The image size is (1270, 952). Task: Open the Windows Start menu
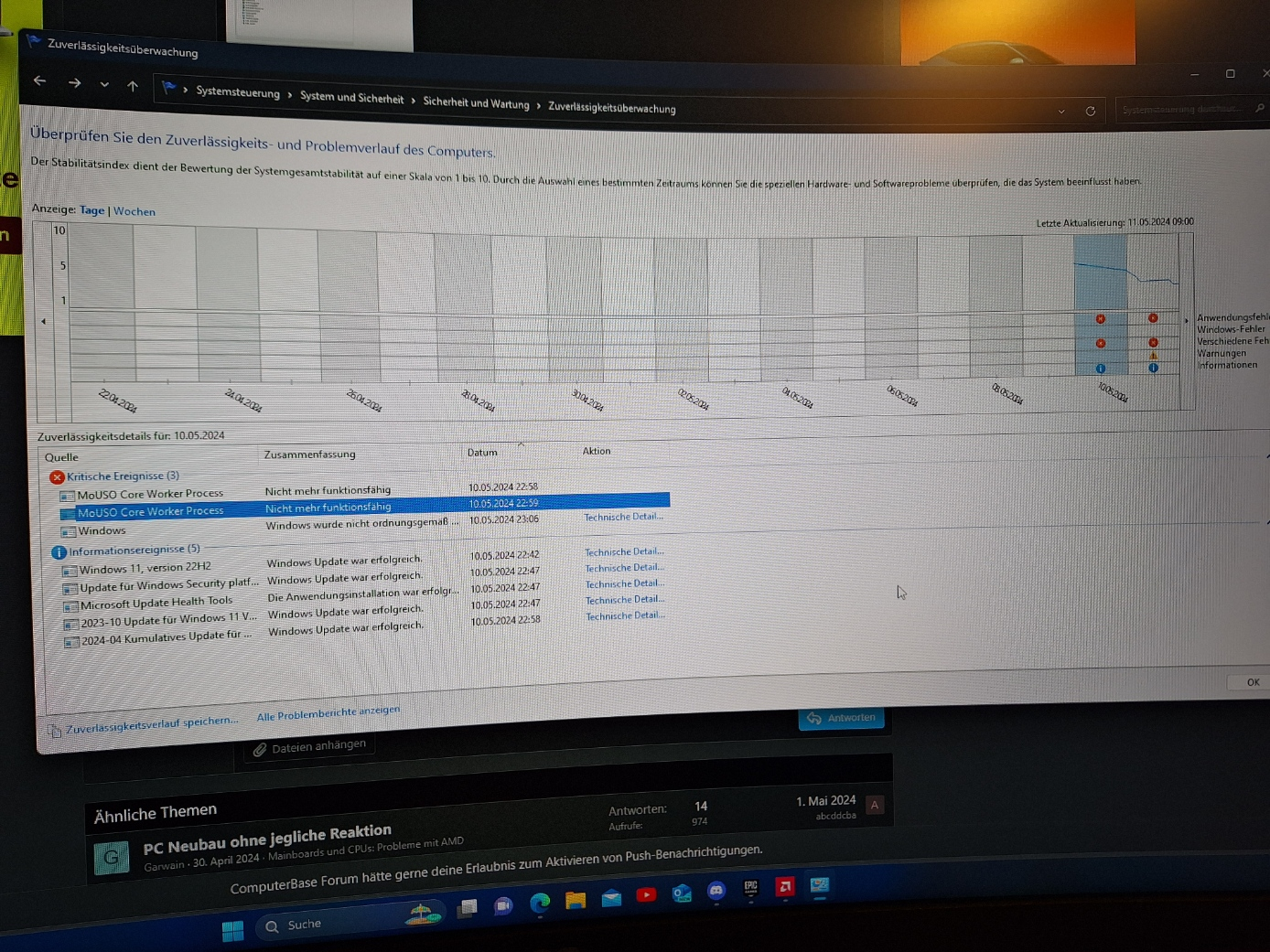click(232, 931)
